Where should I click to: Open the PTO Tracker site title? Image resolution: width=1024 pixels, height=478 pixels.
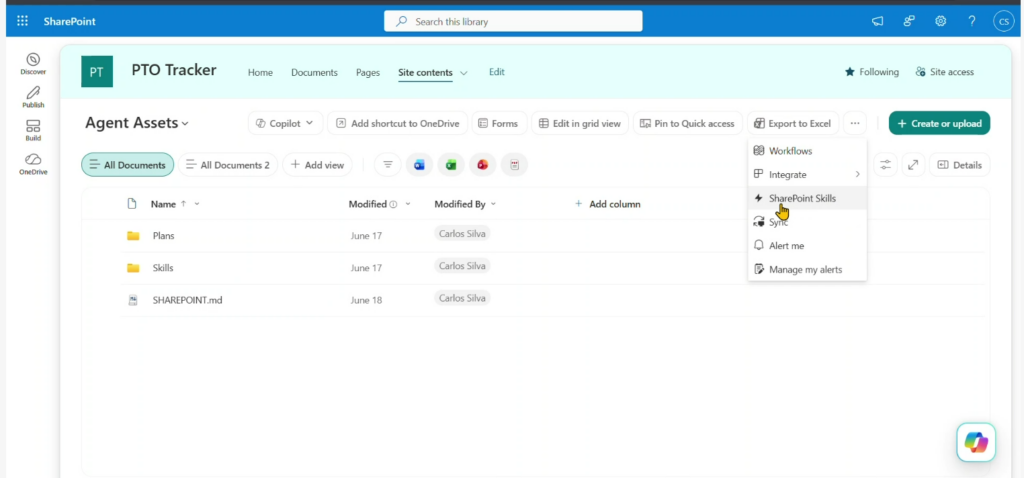point(174,70)
